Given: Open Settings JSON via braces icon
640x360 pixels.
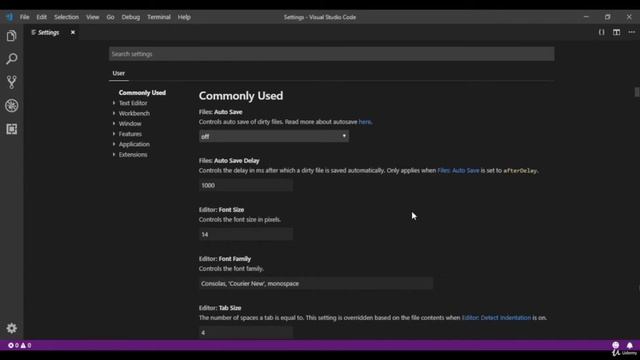Looking at the screenshot, I should tap(601, 32).
